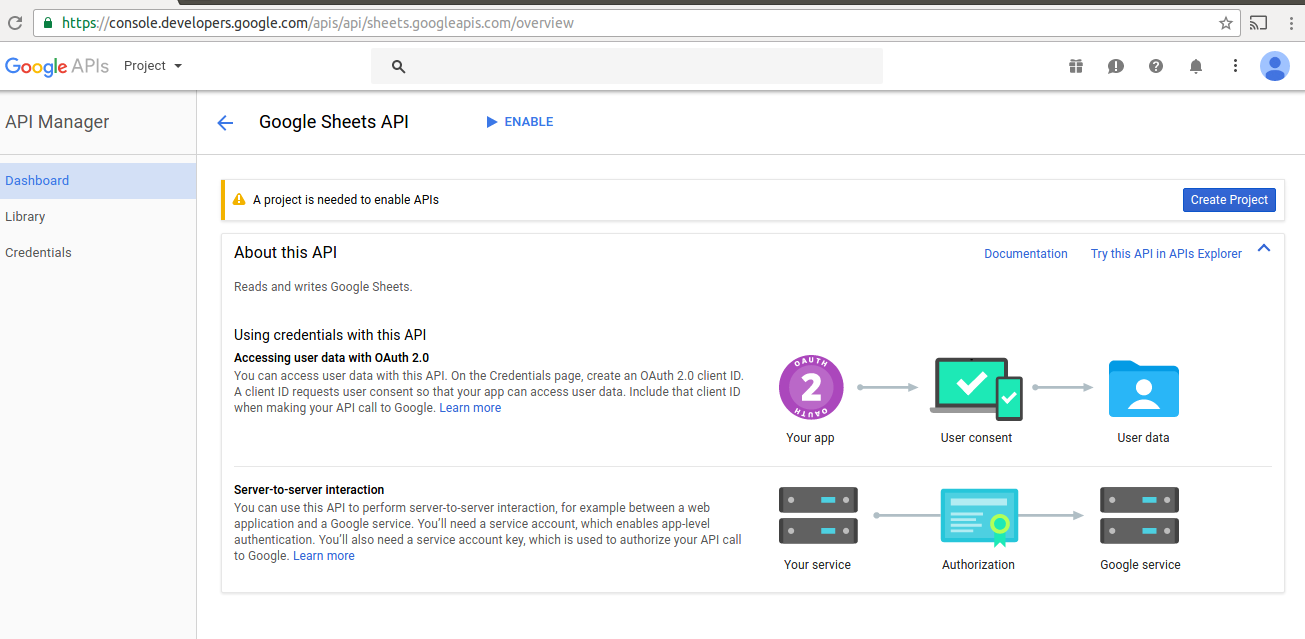1305x639 pixels.
Task: Open the Documentation link
Action: [1026, 254]
